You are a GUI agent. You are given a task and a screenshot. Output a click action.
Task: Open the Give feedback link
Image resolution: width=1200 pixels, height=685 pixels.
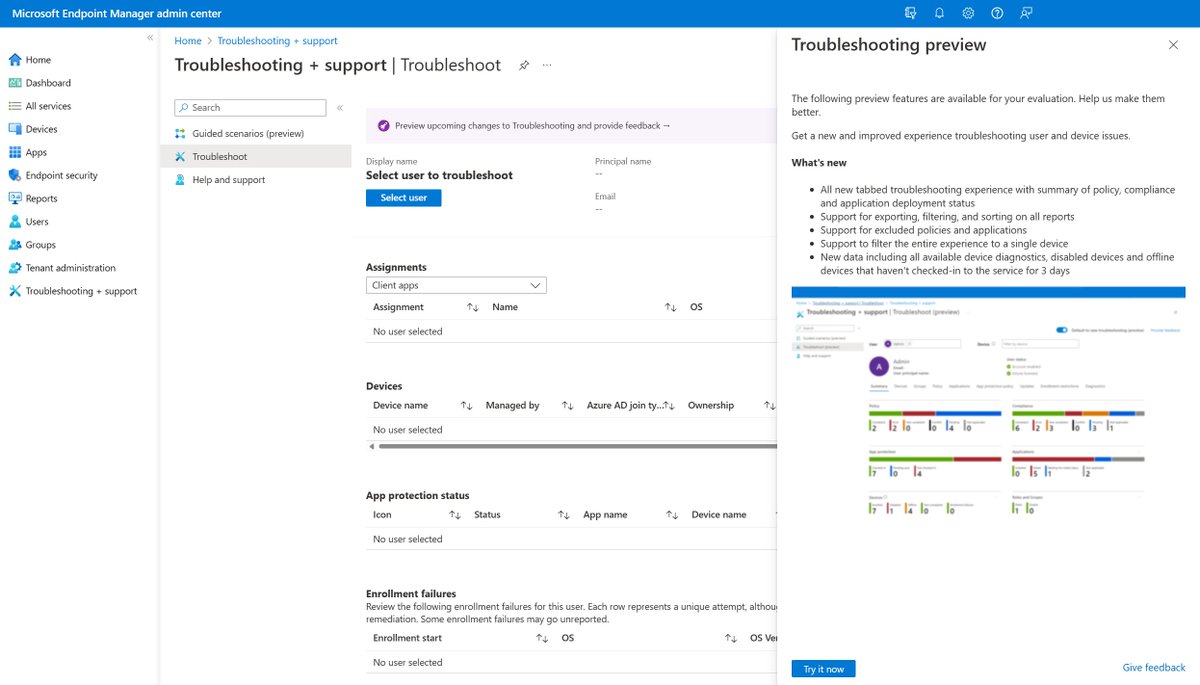[1154, 668]
